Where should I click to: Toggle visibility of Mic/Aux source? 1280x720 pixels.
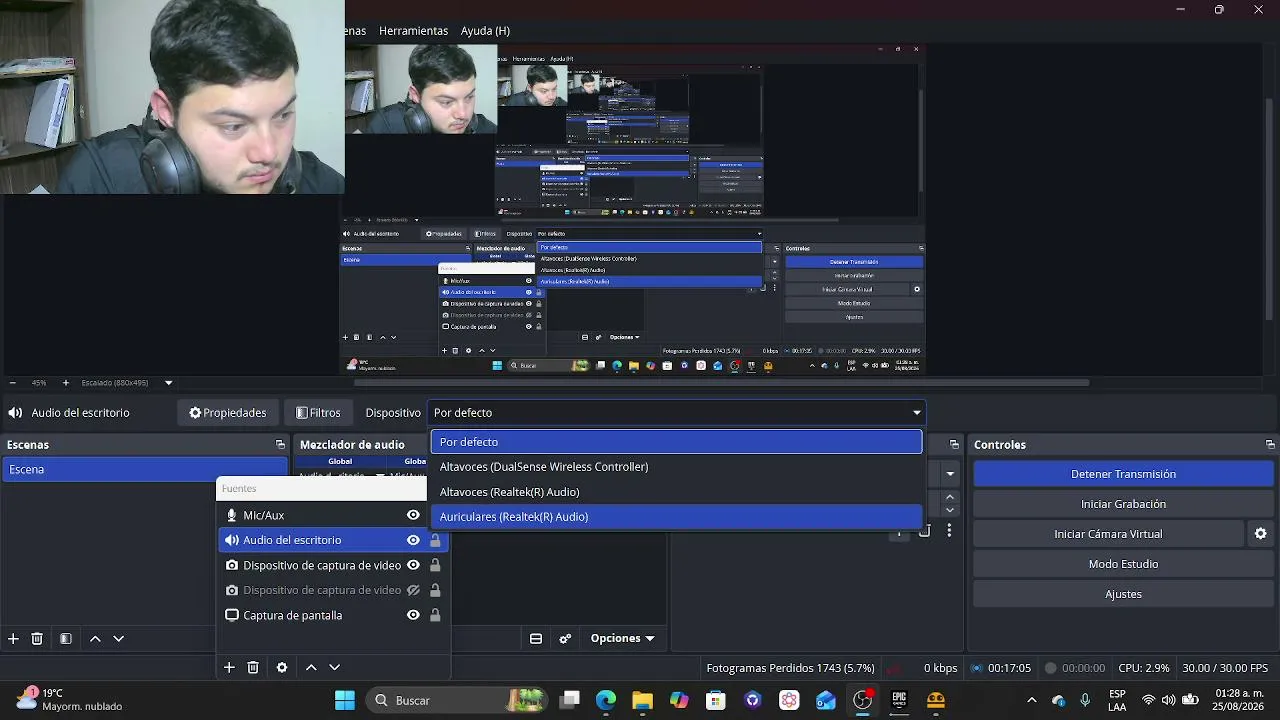(x=413, y=515)
